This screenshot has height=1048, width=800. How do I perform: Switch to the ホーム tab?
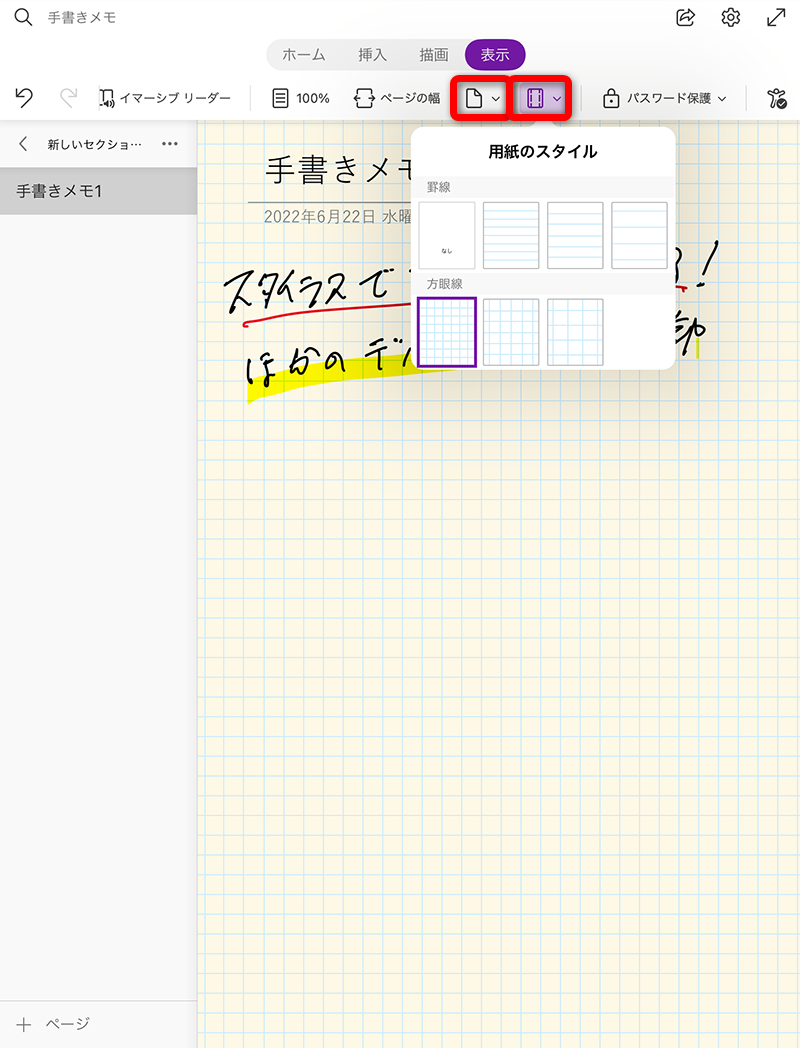(303, 55)
